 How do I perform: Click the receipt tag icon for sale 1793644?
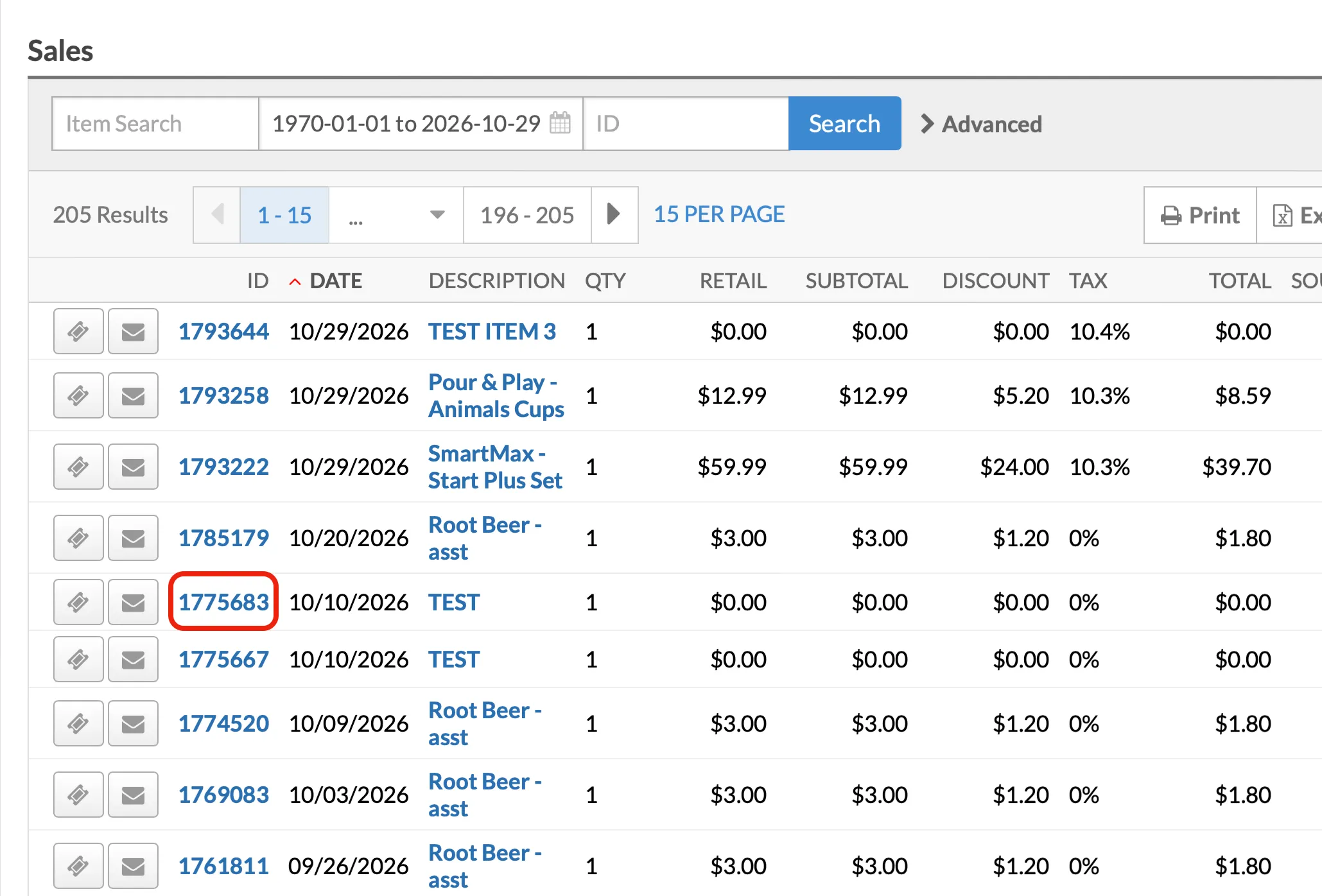pos(78,331)
